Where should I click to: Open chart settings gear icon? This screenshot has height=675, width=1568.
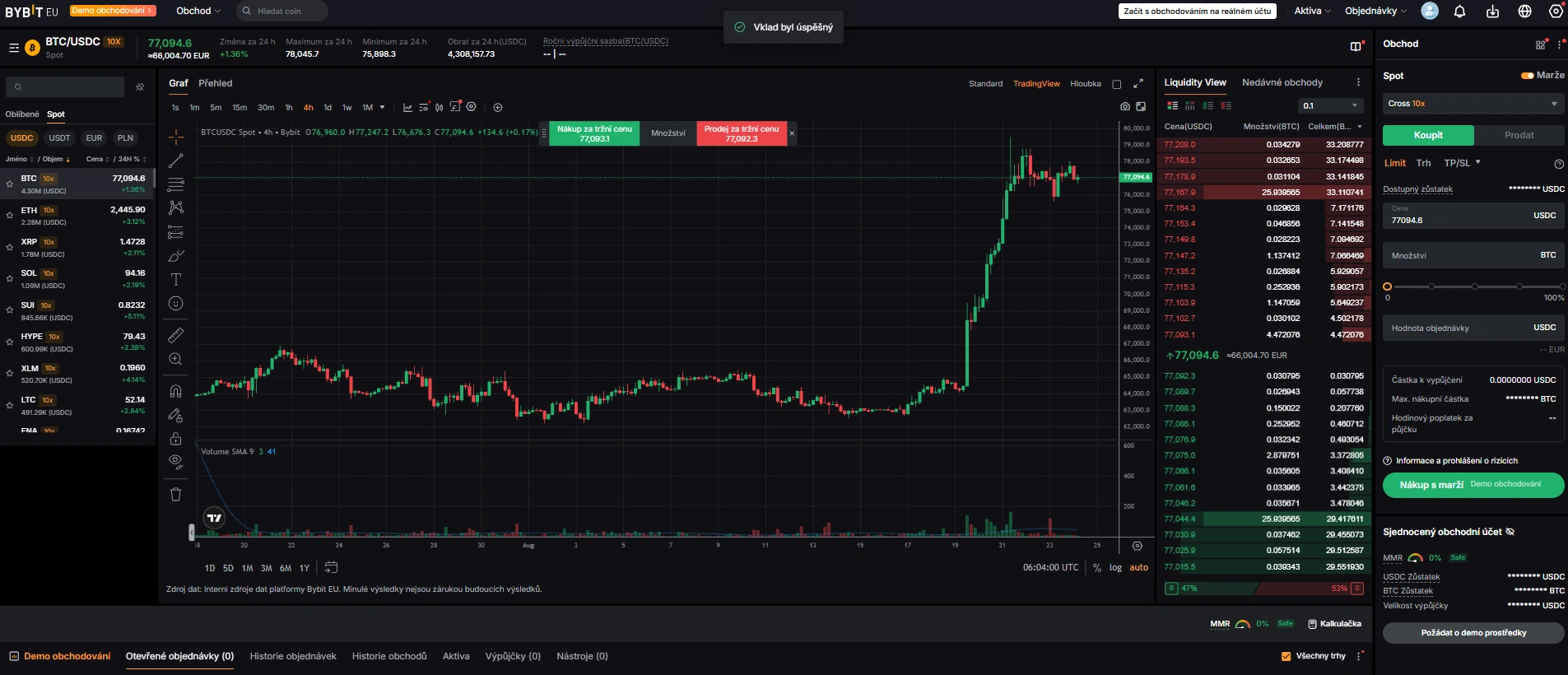point(1138,546)
